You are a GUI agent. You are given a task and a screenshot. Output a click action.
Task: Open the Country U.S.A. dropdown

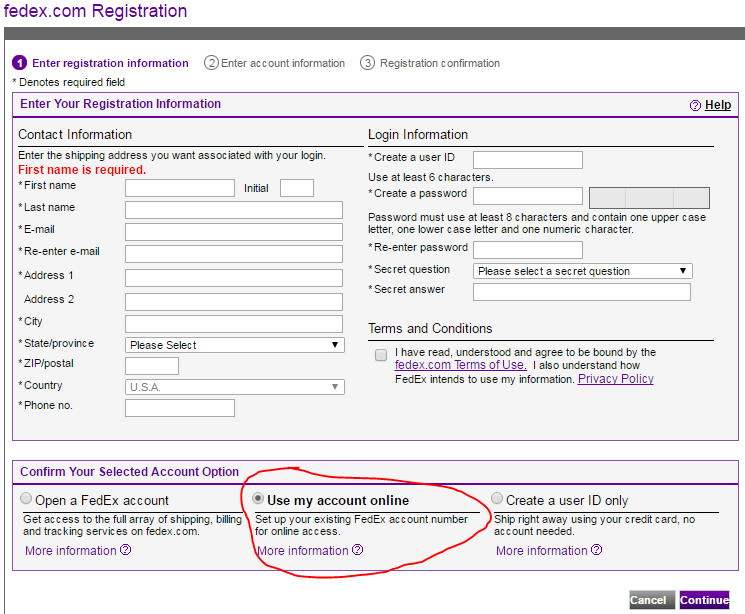(x=235, y=387)
